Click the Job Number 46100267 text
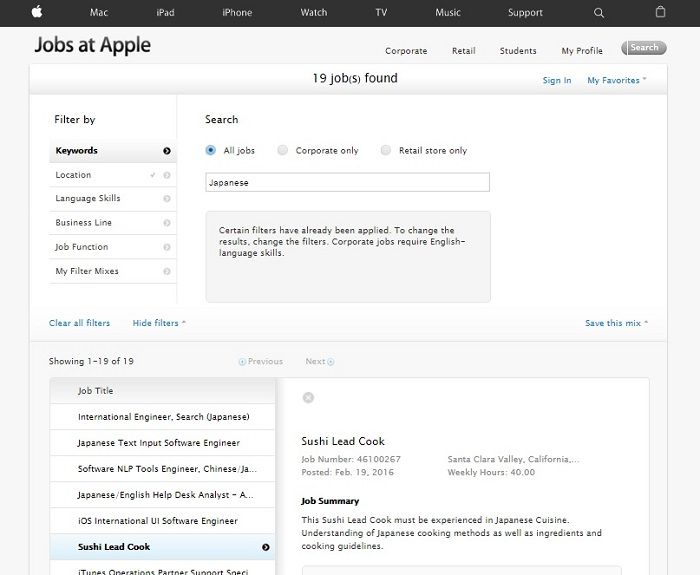Viewport: 700px width, 575px height. (351, 459)
